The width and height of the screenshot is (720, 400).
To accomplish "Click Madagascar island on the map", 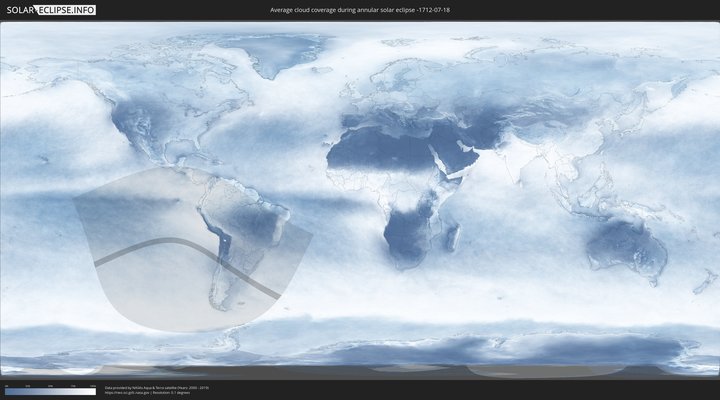I will point(453,236).
